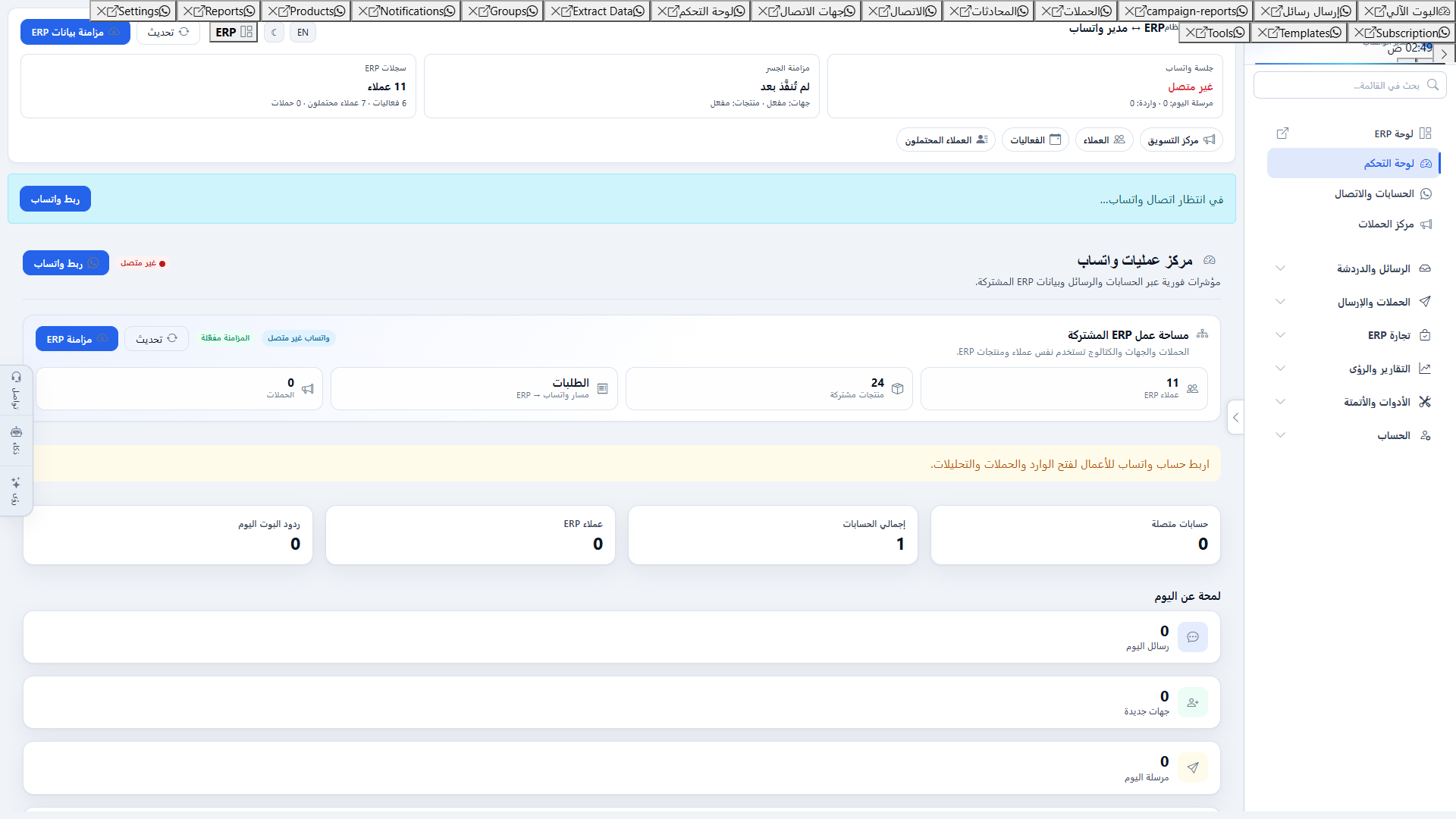
Task: Click the box icon in the منتجات مشتركة card
Action: click(898, 389)
